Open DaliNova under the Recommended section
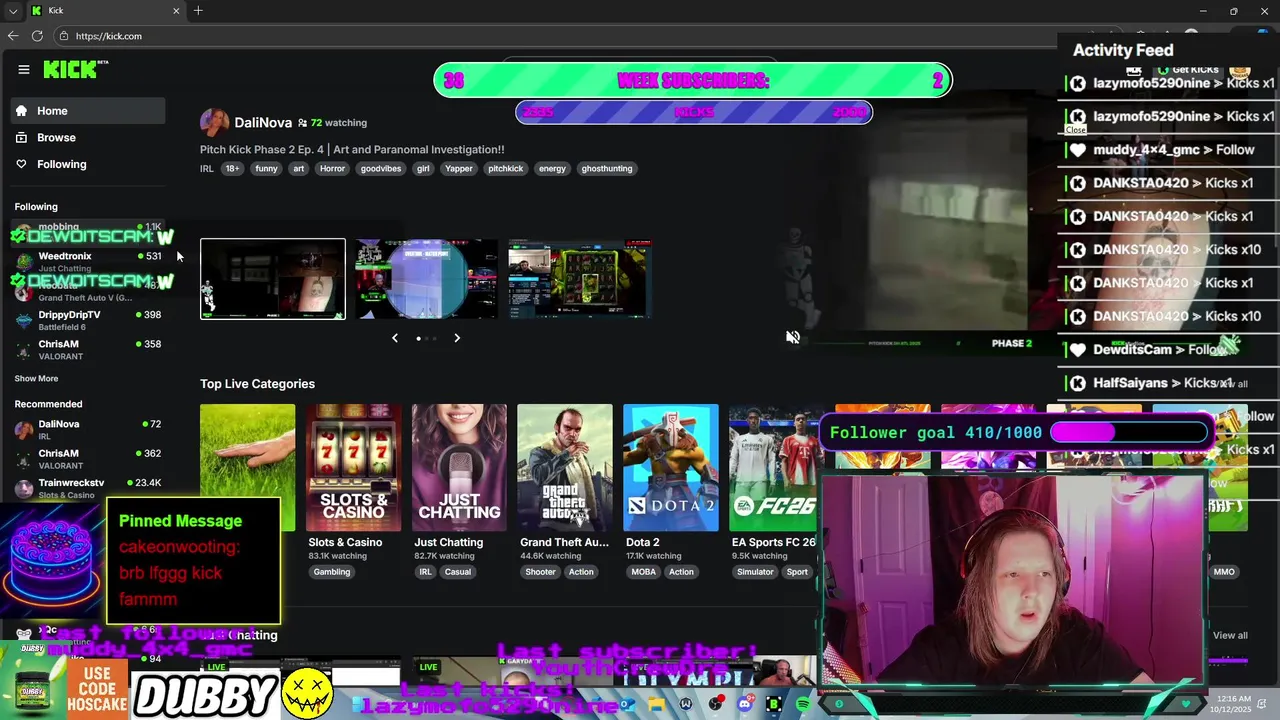Image resolution: width=1280 pixels, height=720 pixels. 88,429
